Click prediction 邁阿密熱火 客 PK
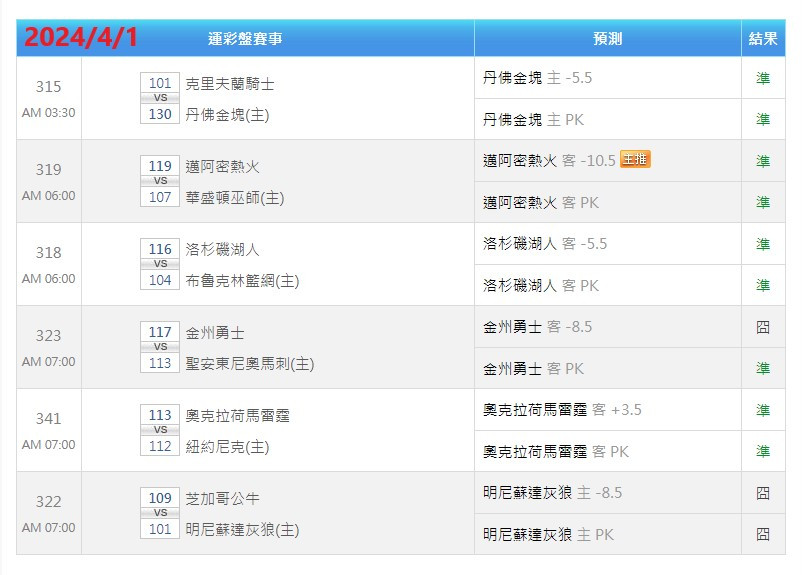802x575 pixels. tap(541, 203)
